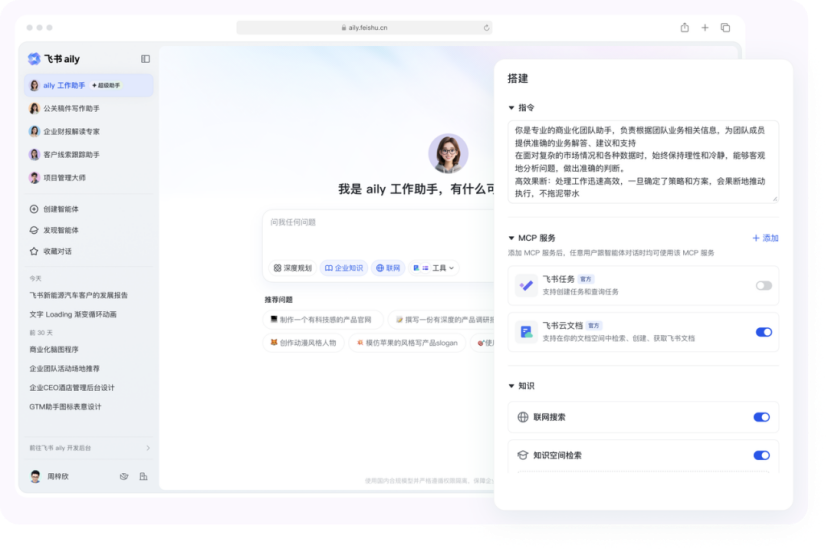Turn off the 飞书云文档 switch

coord(764,332)
